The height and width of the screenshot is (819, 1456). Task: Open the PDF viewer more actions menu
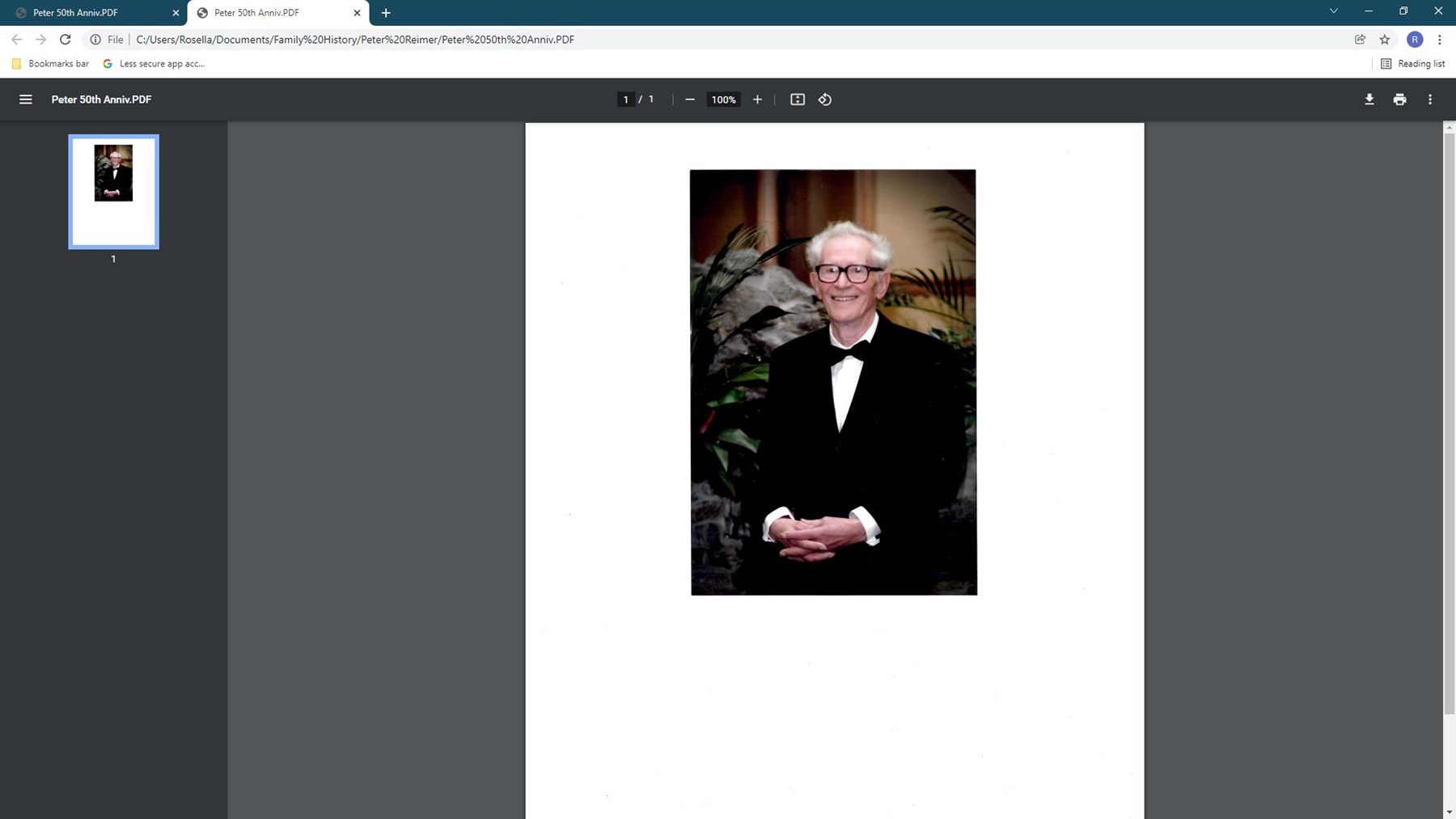pyautogui.click(x=1429, y=100)
